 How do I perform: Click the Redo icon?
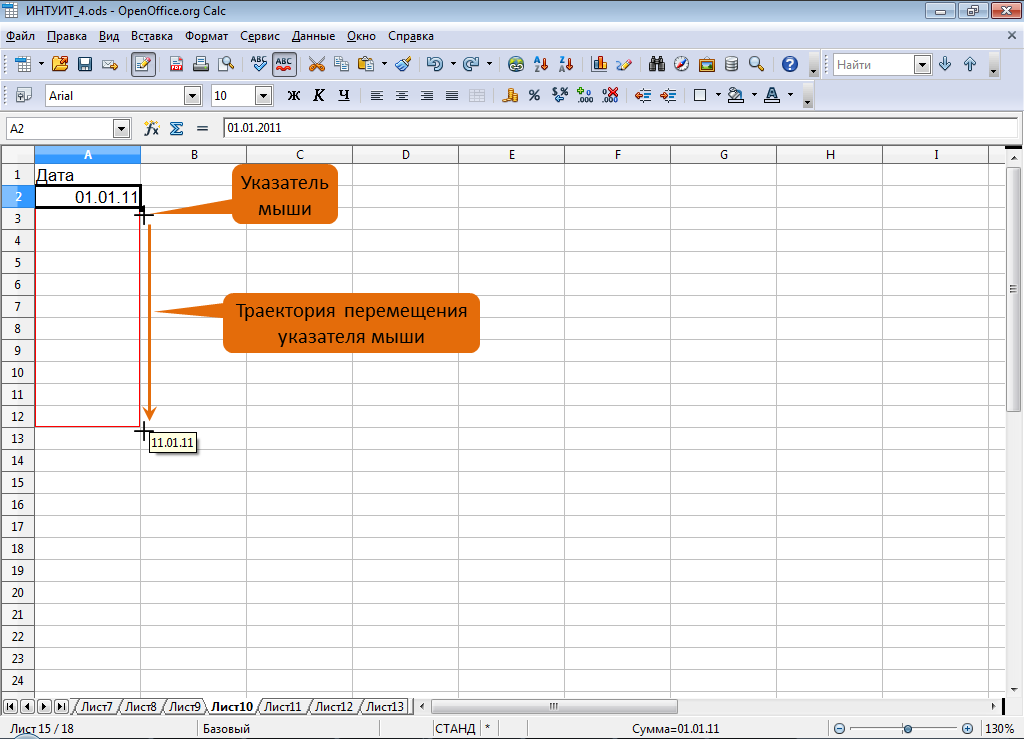tap(470, 64)
